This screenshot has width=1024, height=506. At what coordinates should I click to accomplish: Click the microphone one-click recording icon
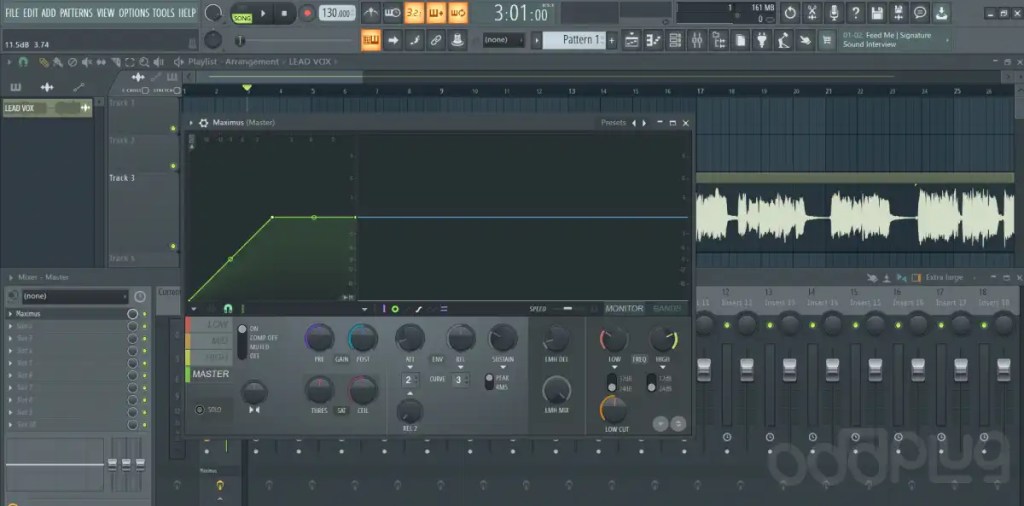pyautogui.click(x=834, y=12)
